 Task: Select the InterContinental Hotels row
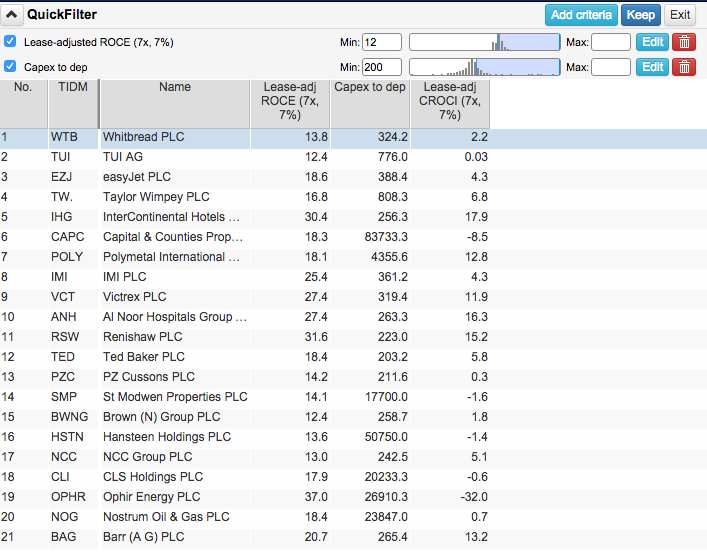coord(354,217)
